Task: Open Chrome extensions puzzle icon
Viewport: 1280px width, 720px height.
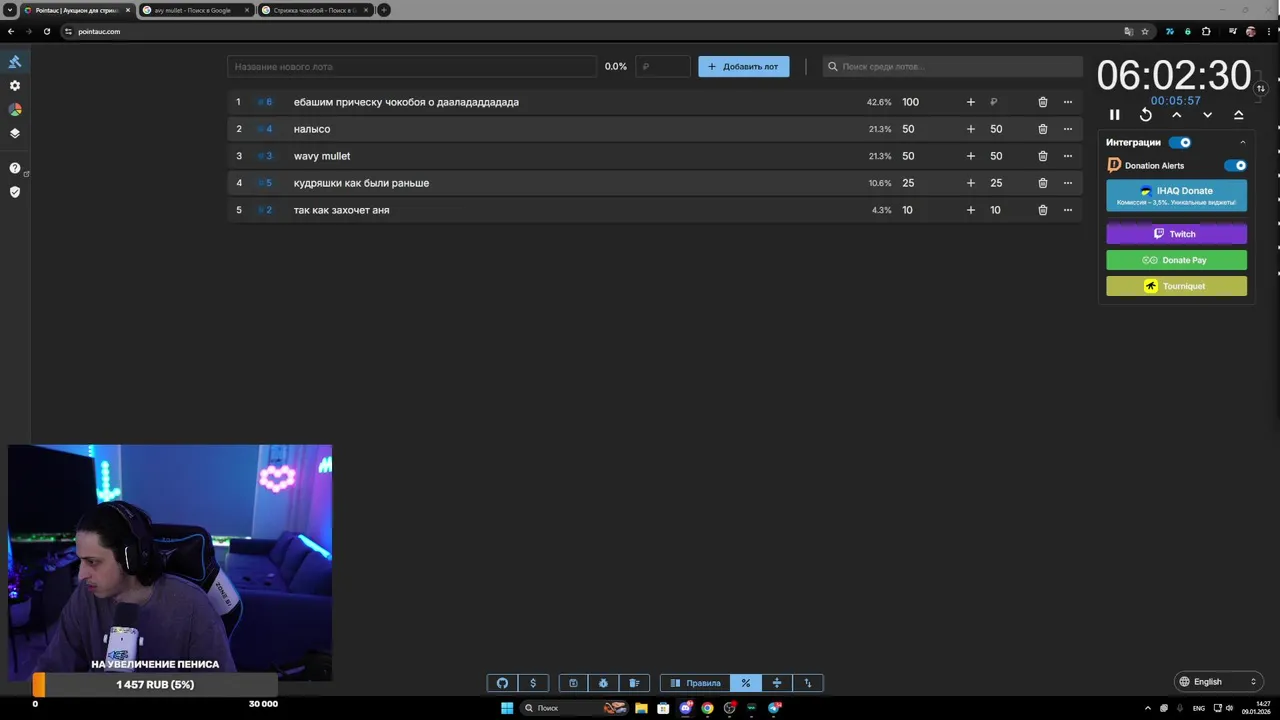Action: [1206, 31]
